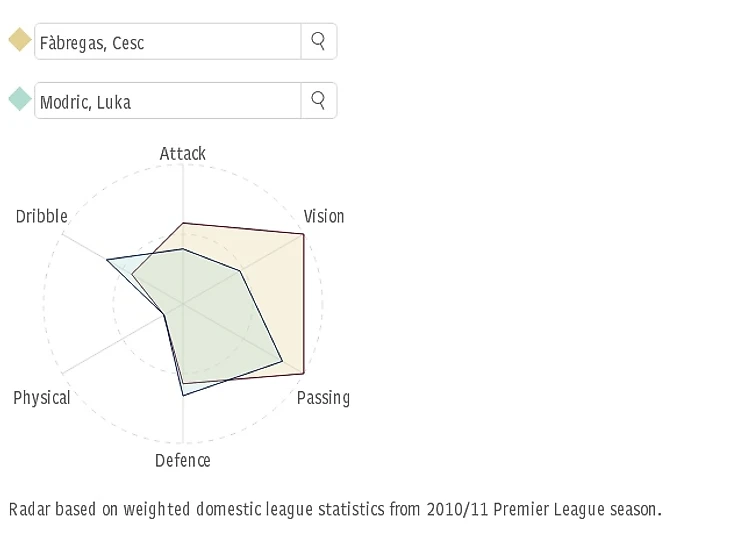Click the yellow diamond next to Fàbregas
730x536 pixels.
coord(19,41)
